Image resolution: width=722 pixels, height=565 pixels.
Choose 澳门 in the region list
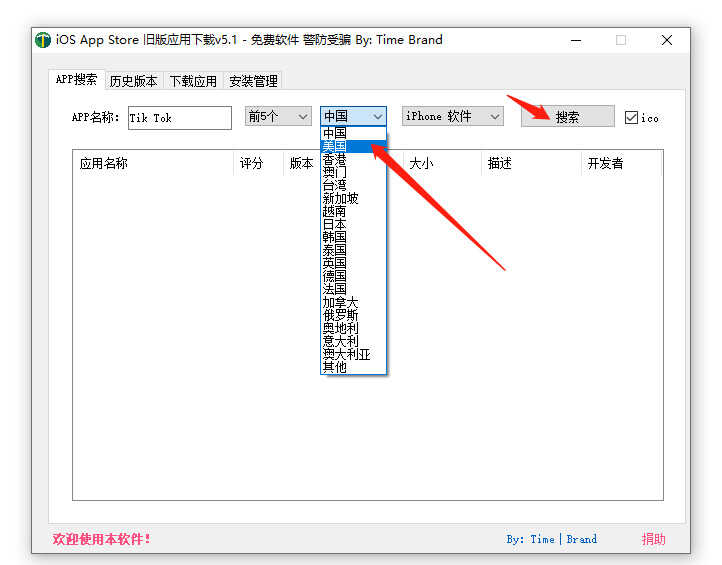(353, 172)
